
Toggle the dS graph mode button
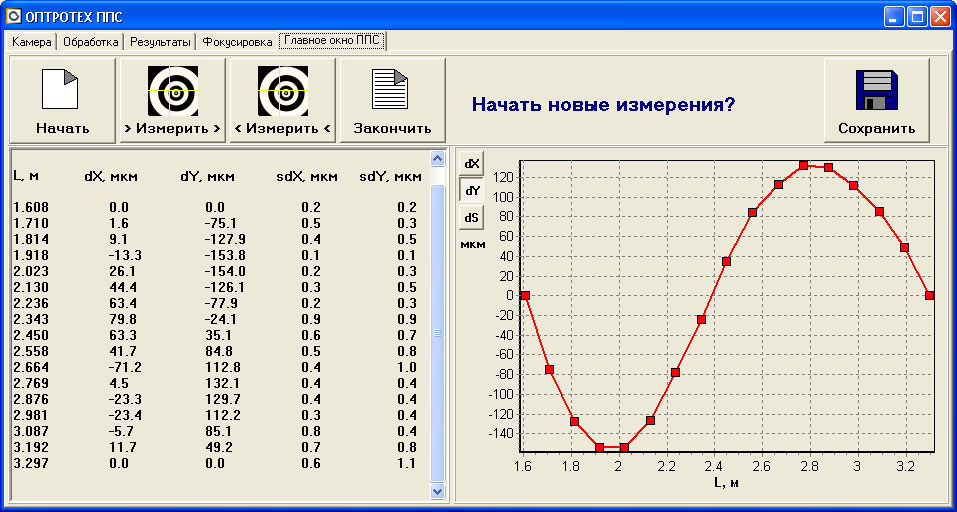(x=472, y=217)
